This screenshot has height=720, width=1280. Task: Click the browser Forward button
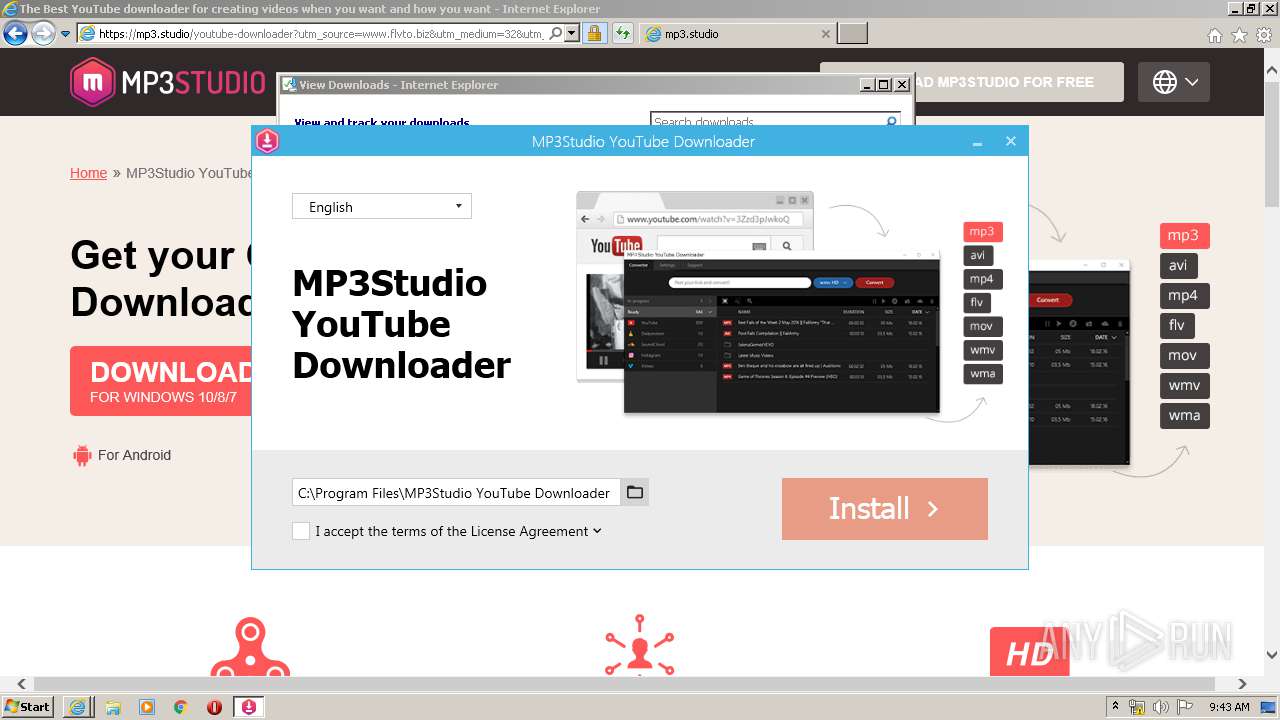tap(43, 34)
